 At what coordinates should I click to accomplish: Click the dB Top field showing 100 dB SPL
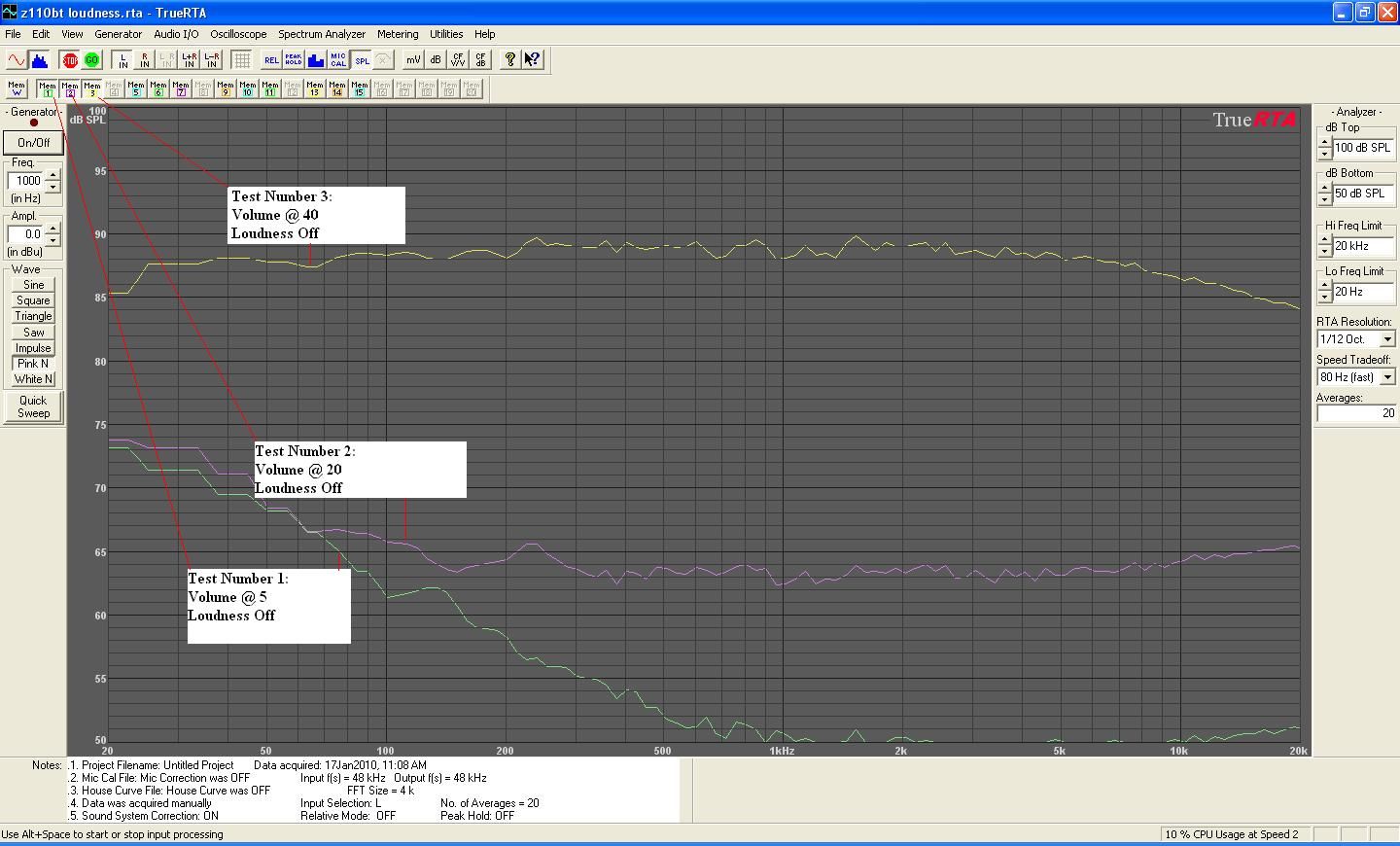pyautogui.click(x=1365, y=148)
